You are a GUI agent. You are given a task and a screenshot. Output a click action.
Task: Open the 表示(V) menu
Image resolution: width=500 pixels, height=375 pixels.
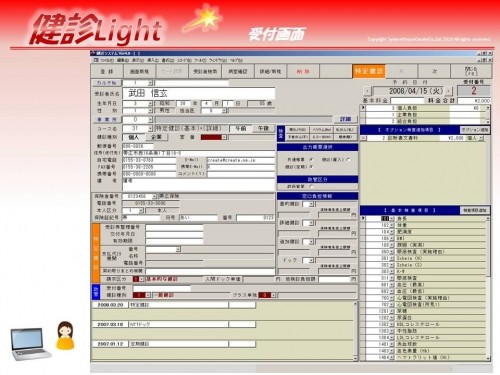coord(138,60)
